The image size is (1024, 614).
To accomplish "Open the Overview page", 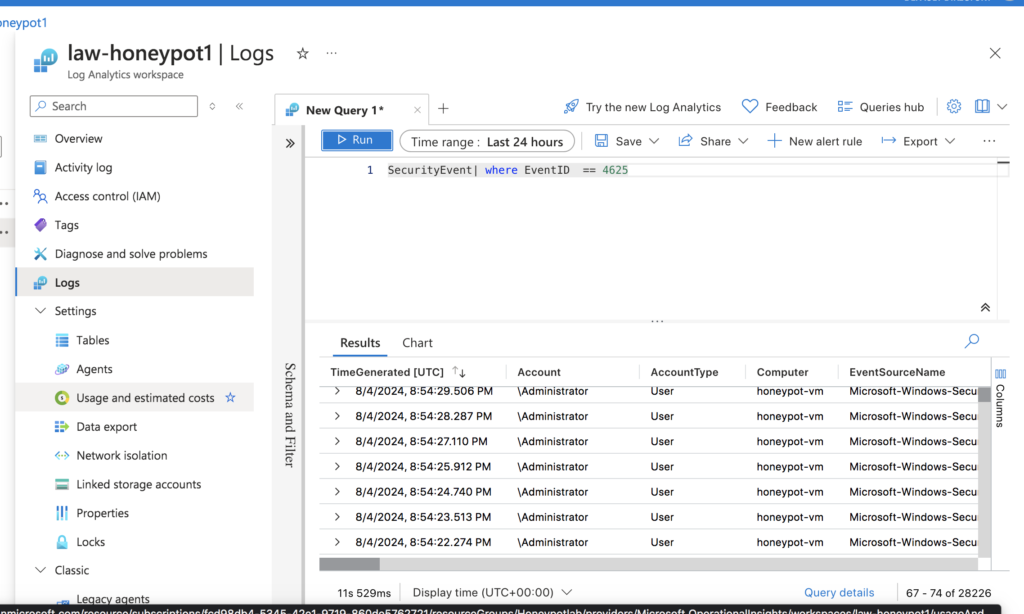I will [78, 138].
